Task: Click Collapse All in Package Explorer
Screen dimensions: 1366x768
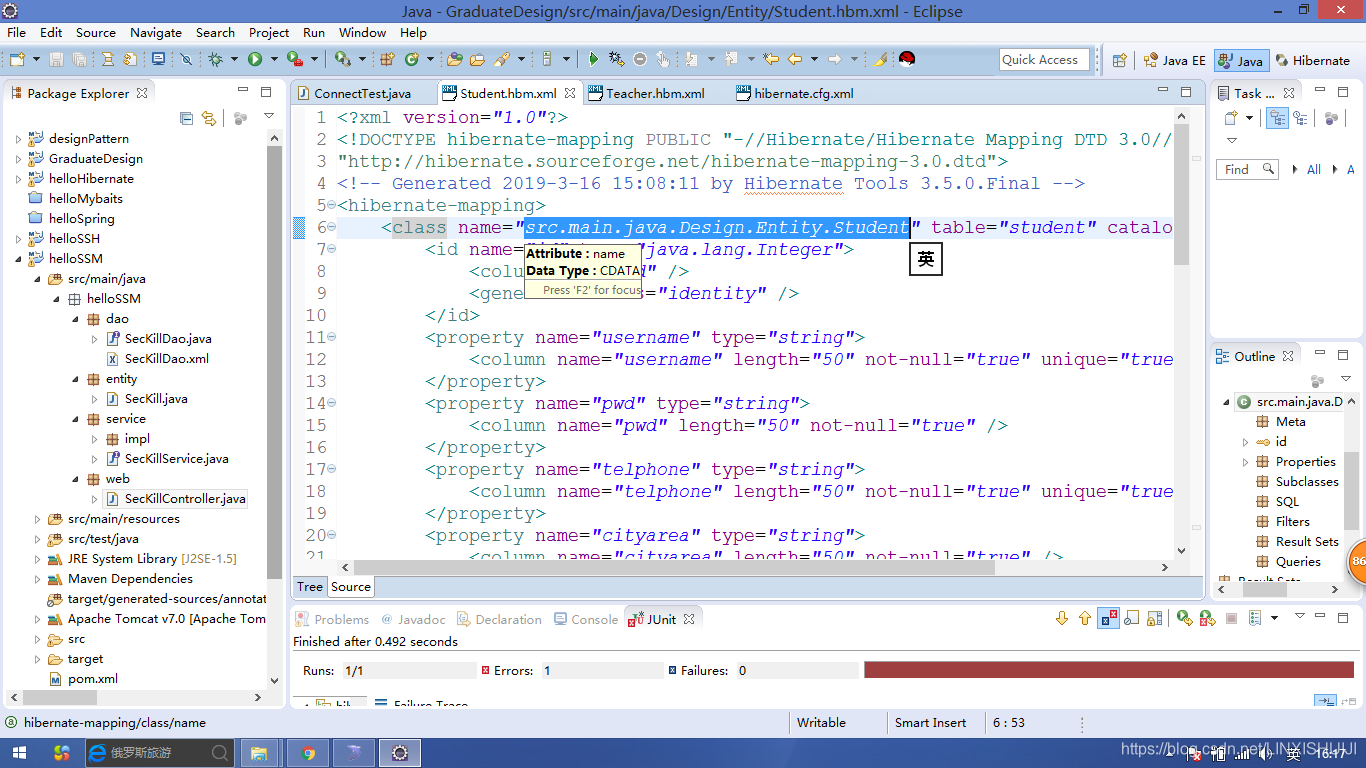Action: point(187,118)
